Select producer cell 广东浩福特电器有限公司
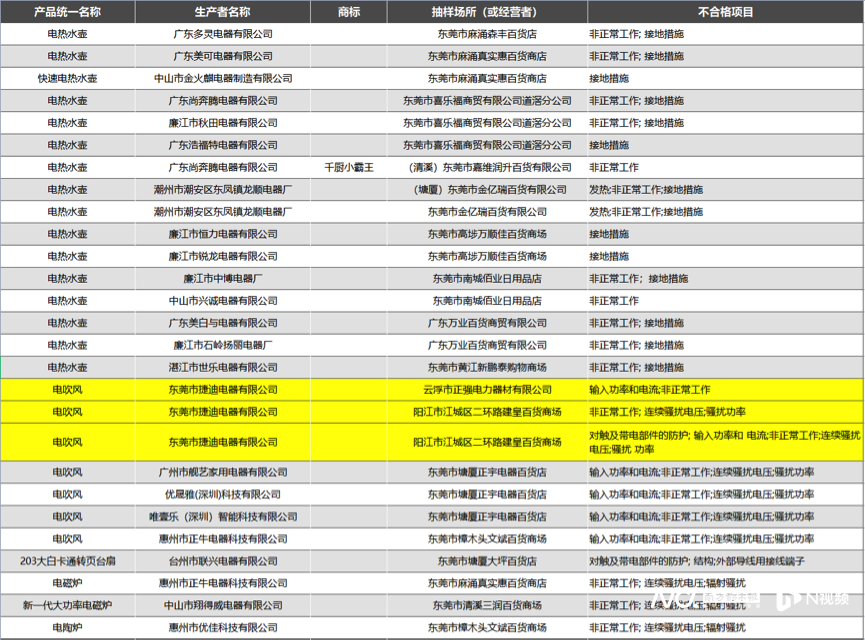865x640 pixels. (x=223, y=145)
